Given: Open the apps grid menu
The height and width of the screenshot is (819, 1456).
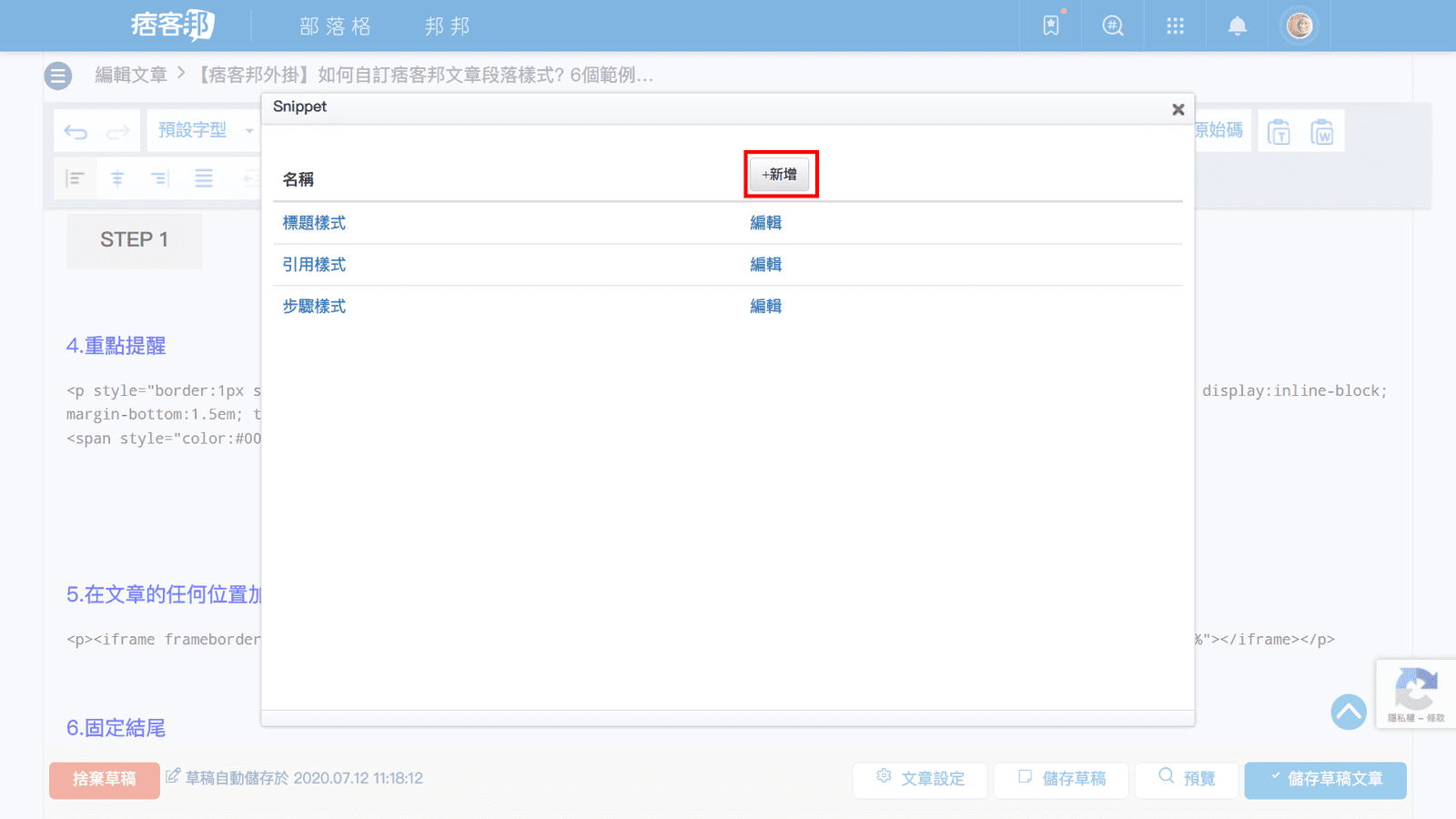Looking at the screenshot, I should [1175, 26].
